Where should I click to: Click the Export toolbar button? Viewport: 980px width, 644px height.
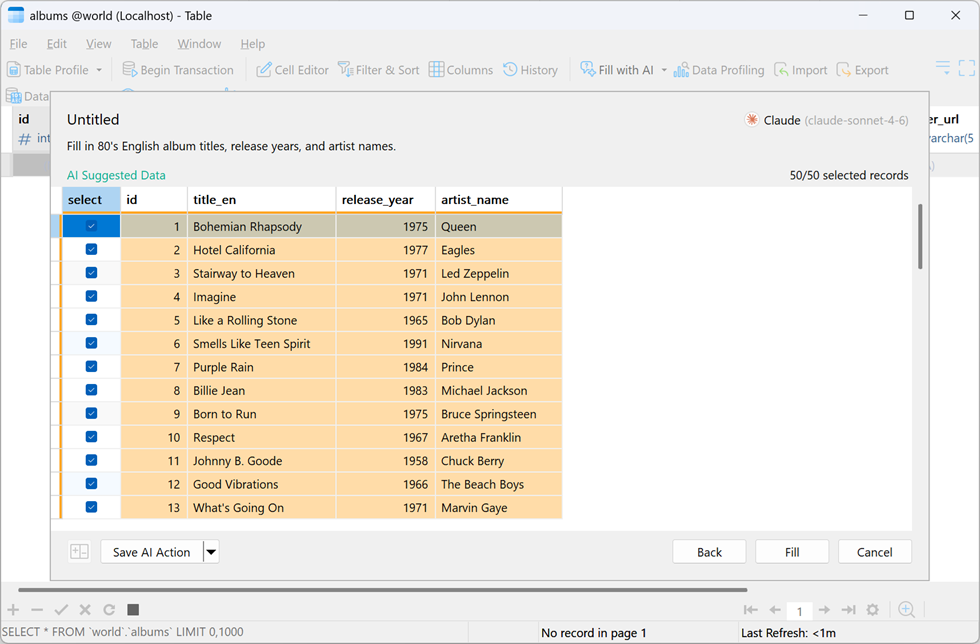pyautogui.click(x=862, y=70)
